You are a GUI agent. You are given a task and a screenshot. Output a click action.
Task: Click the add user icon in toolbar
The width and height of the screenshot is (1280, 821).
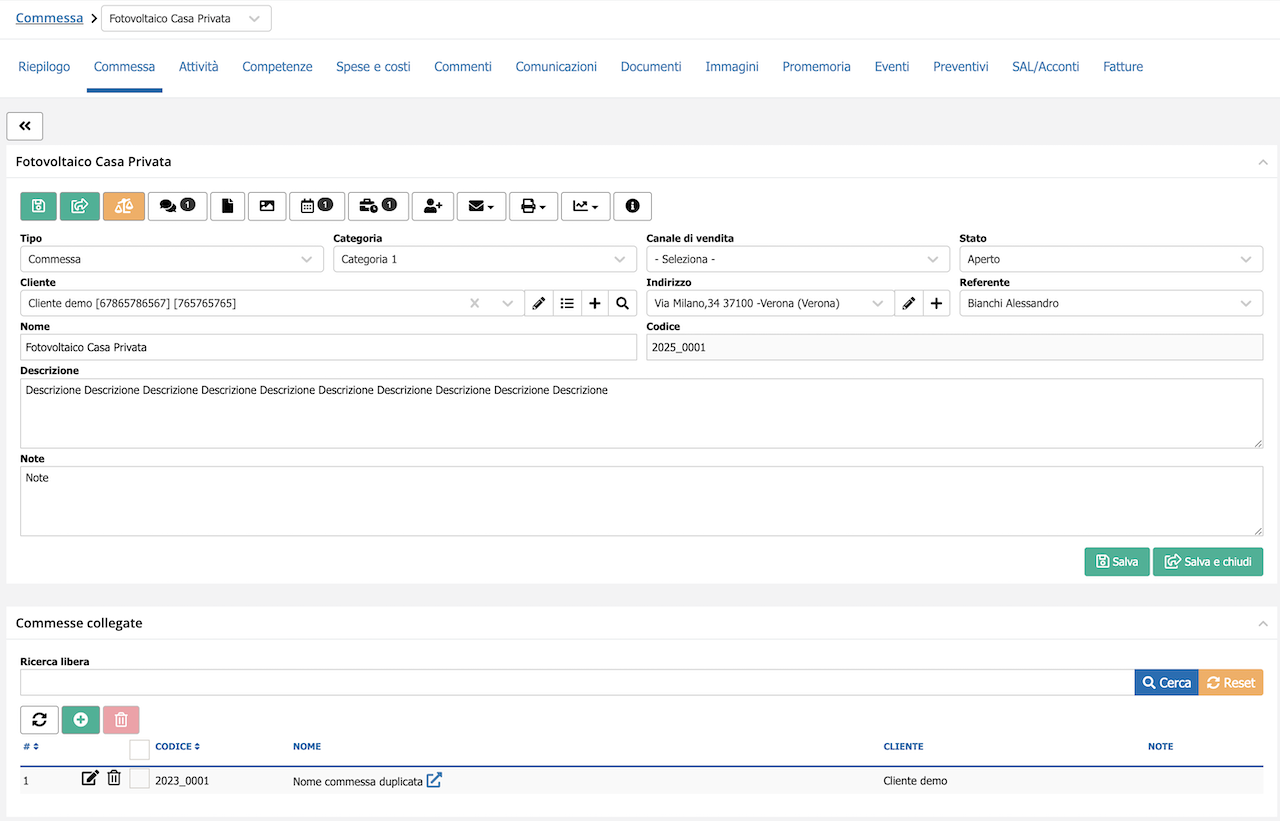coord(433,206)
